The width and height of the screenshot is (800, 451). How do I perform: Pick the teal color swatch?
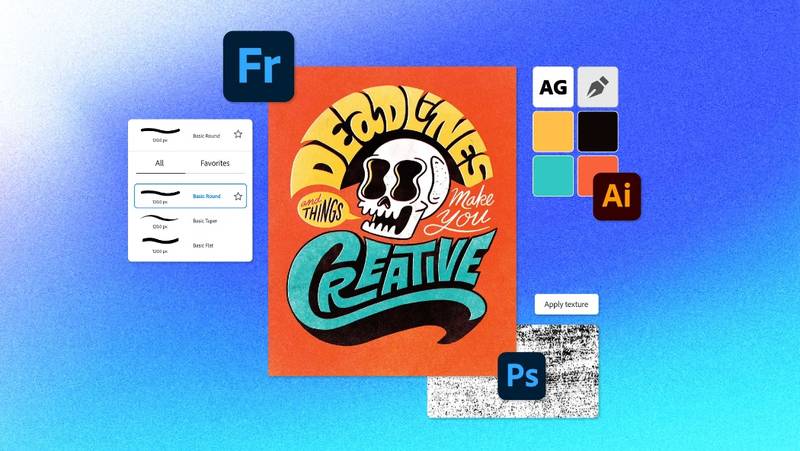click(x=553, y=176)
